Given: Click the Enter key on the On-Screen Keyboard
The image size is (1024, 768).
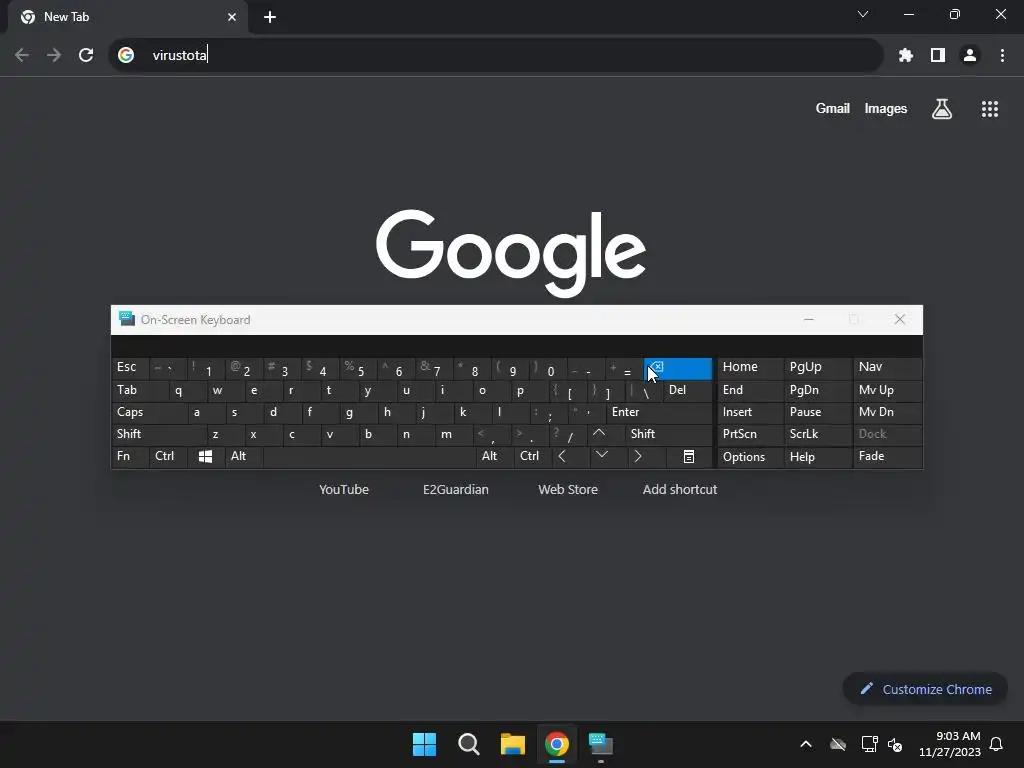Looking at the screenshot, I should (659, 412).
